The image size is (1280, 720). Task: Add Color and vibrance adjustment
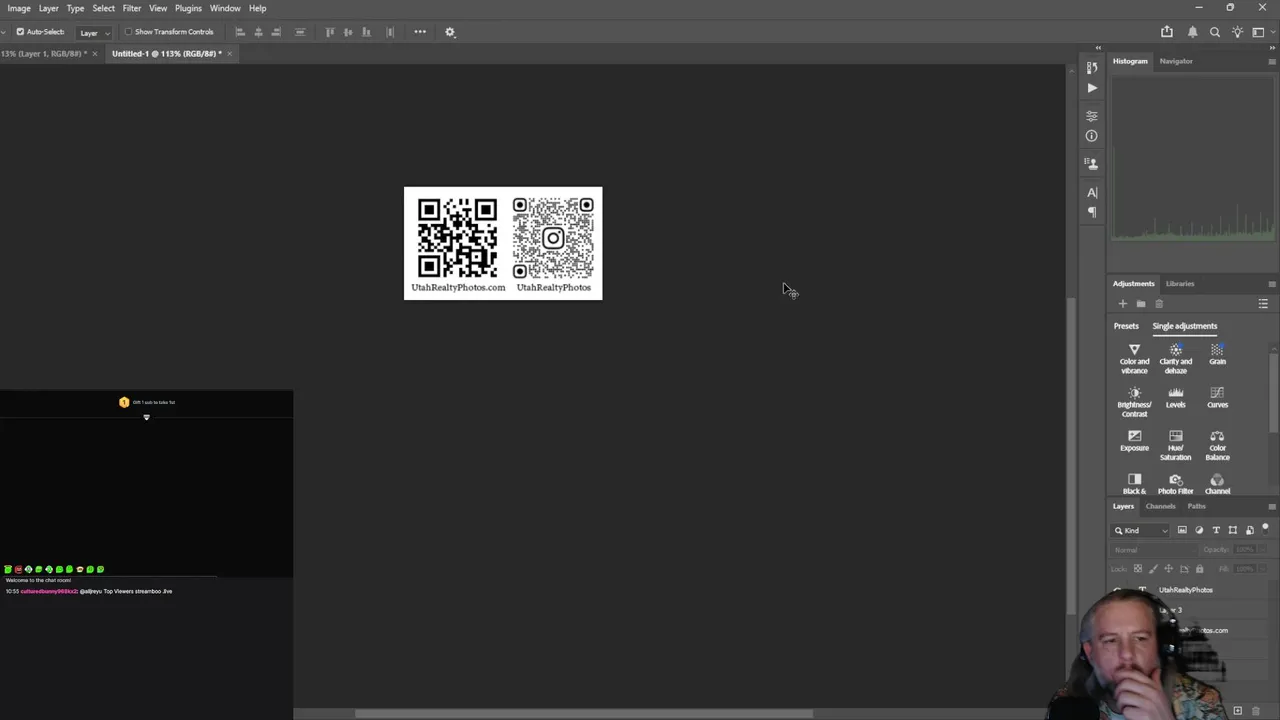pyautogui.click(x=1134, y=359)
